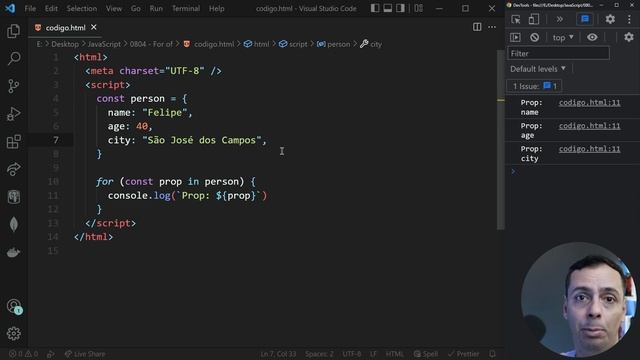Viewport: 640px width, 360px height.
Task: Toggle the DevTools console sidebar
Action: point(515,38)
